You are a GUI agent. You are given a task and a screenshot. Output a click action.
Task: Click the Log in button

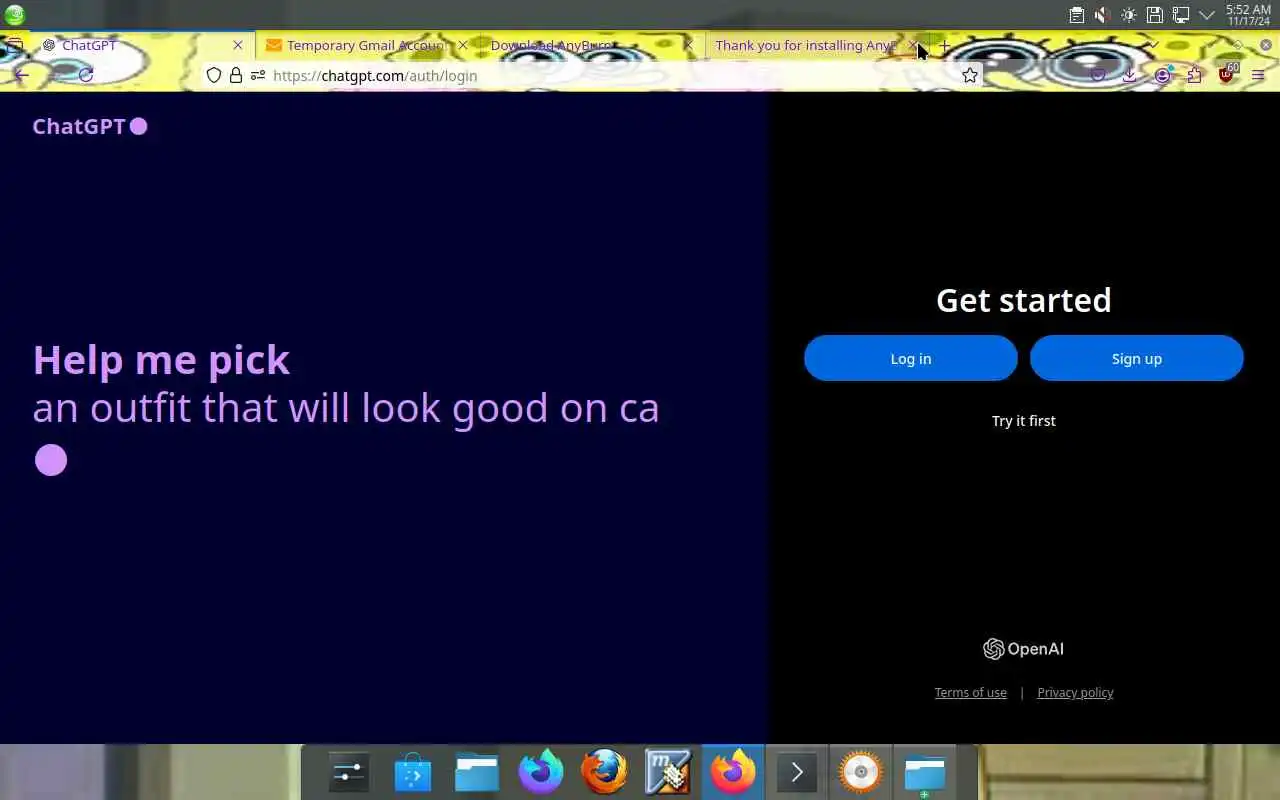tap(911, 358)
